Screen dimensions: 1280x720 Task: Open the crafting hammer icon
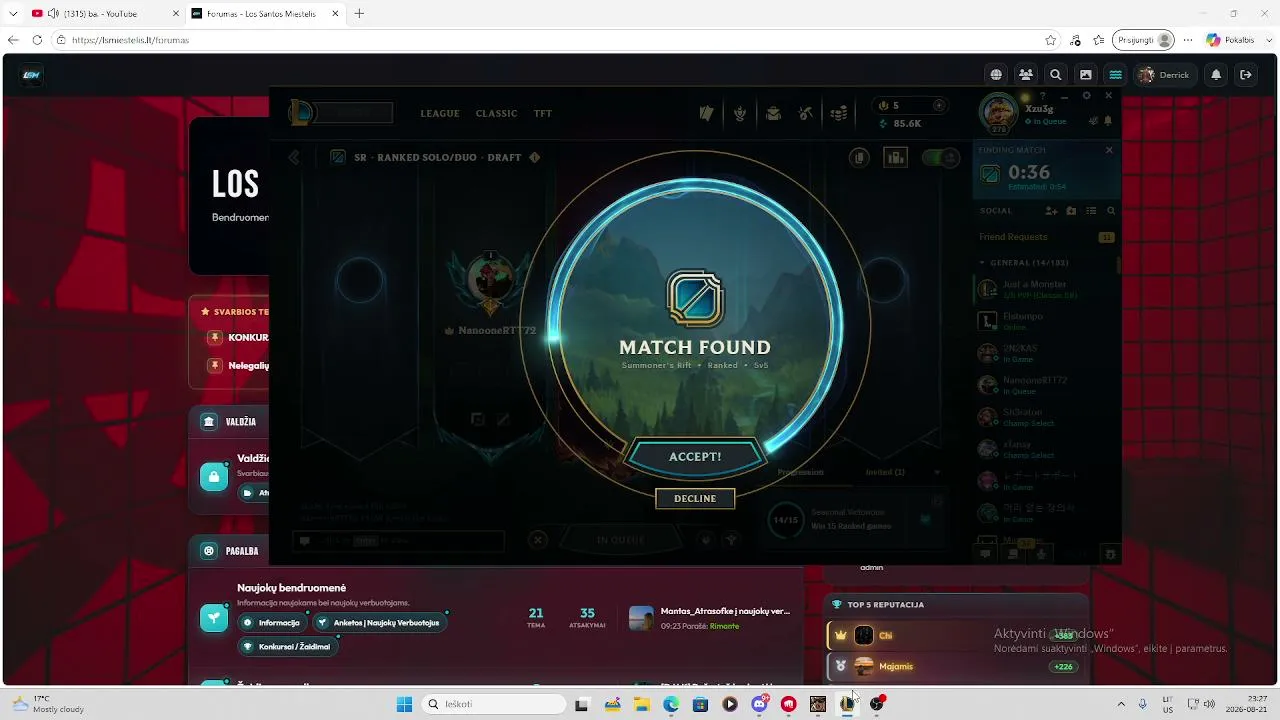coord(806,113)
